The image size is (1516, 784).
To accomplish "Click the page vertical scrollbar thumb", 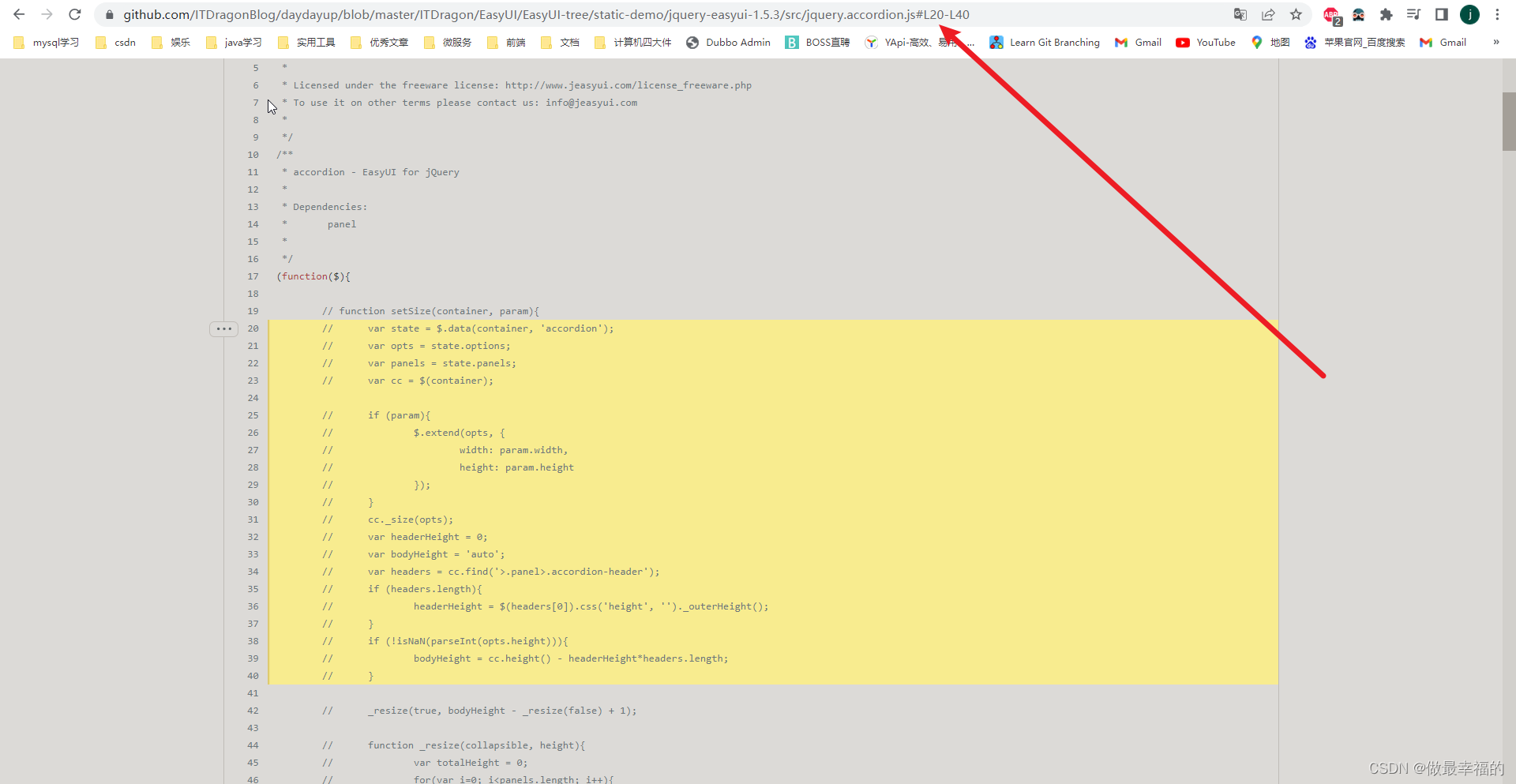I will [1508, 121].
